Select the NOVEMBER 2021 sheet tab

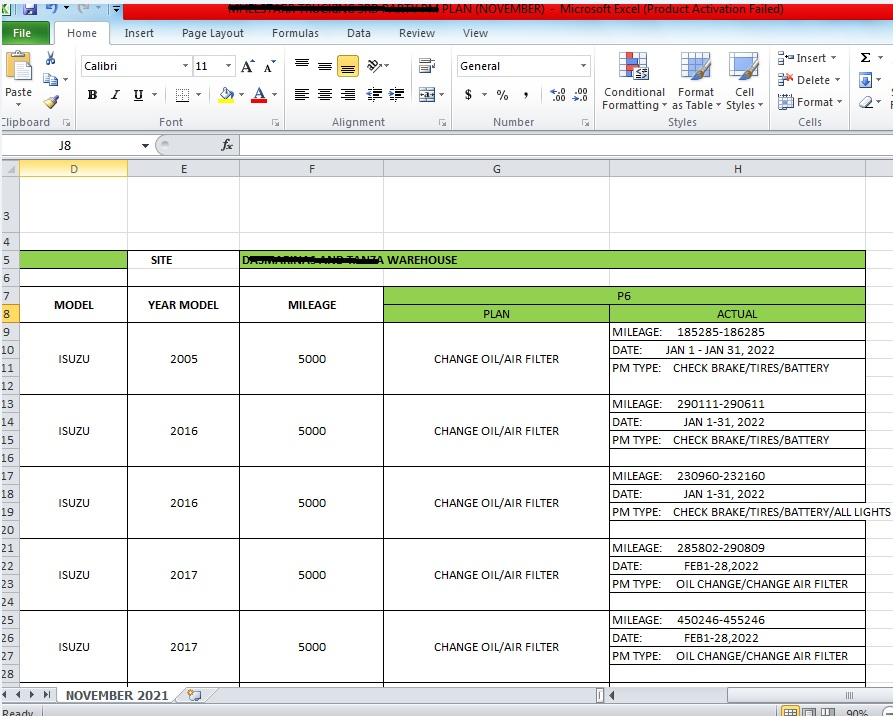pos(117,695)
